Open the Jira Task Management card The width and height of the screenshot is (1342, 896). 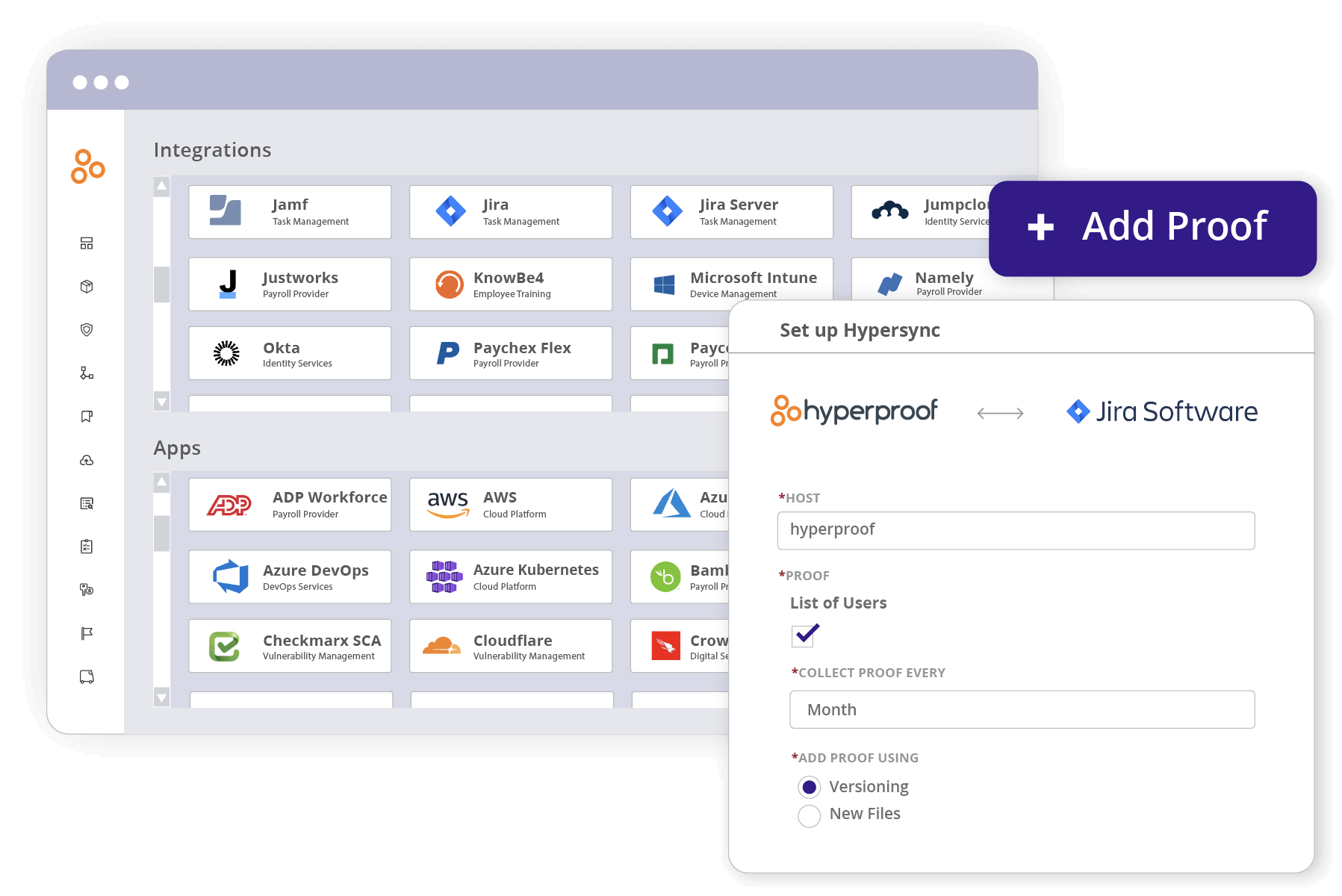(x=511, y=212)
